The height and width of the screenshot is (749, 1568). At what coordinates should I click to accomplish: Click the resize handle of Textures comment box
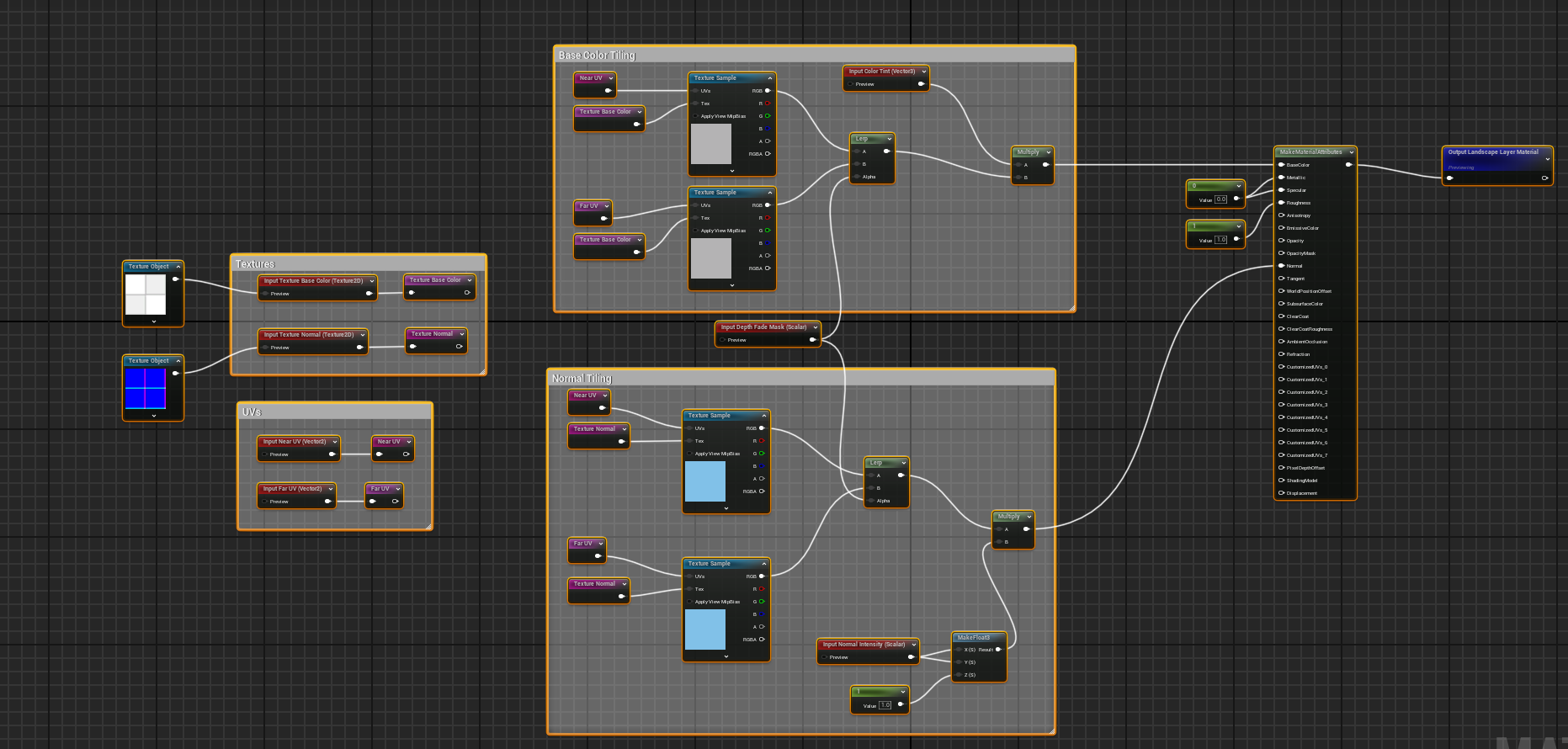coord(482,371)
